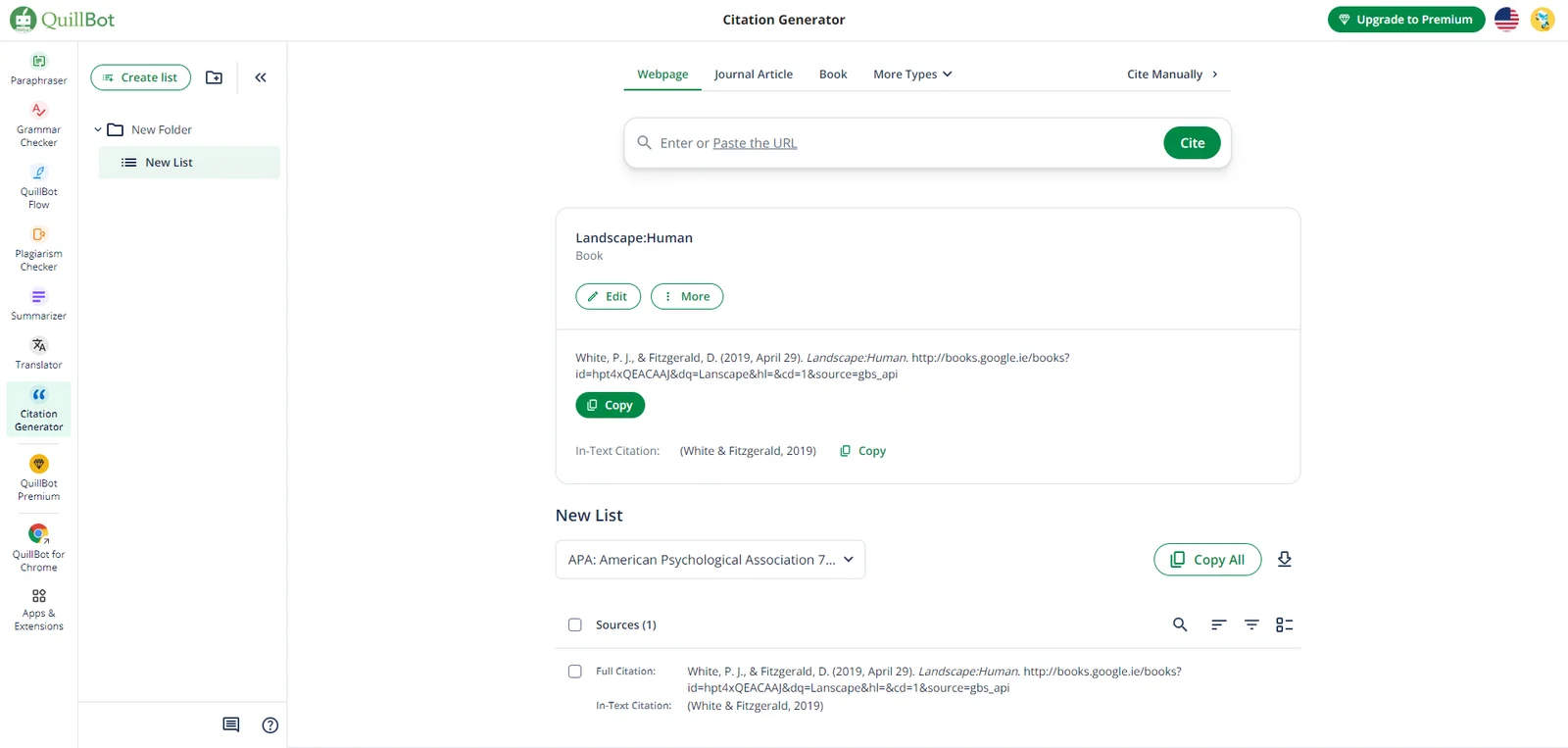Check the White & Fitzgerald citation checkbox
The image size is (1568, 748).
coord(575,672)
